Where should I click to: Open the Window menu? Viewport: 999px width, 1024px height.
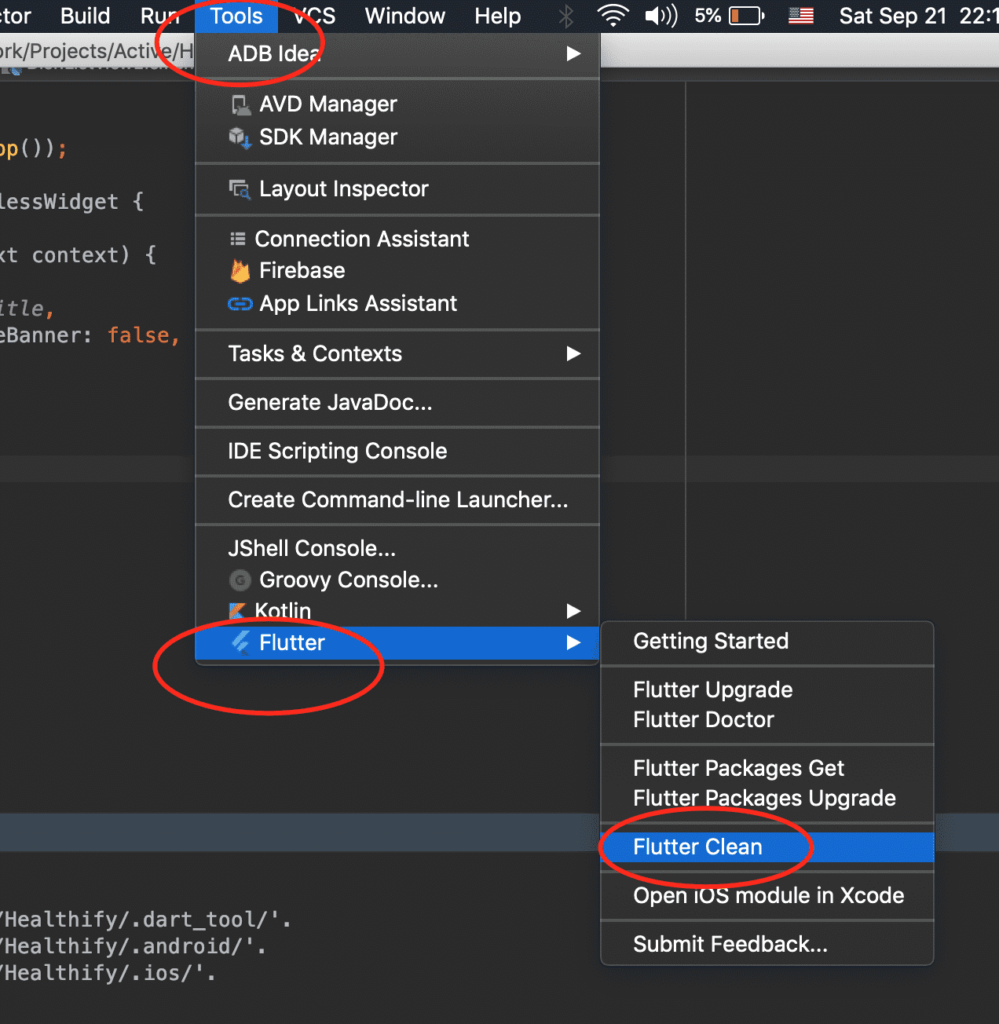click(x=405, y=16)
